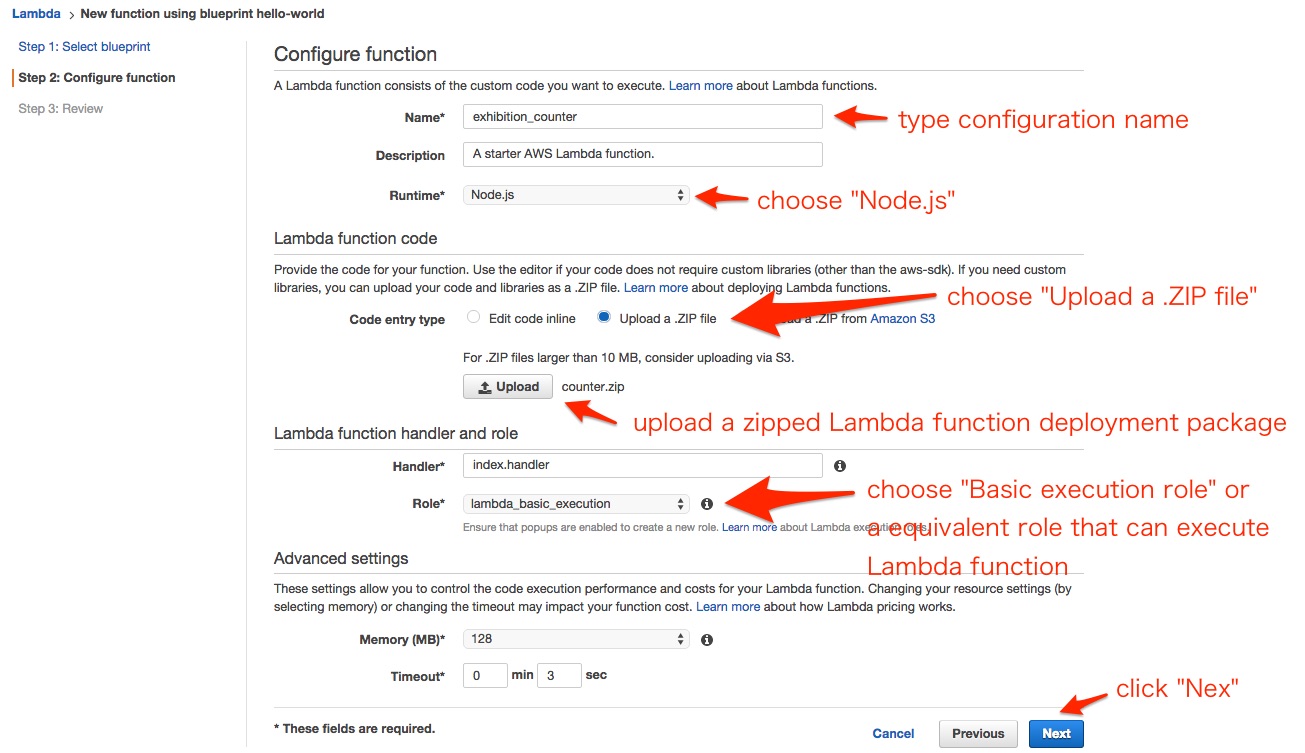Open the Memory (MB) dropdown set to 128
Viewport: 1305px width, 753px height.
pyautogui.click(x=577, y=639)
